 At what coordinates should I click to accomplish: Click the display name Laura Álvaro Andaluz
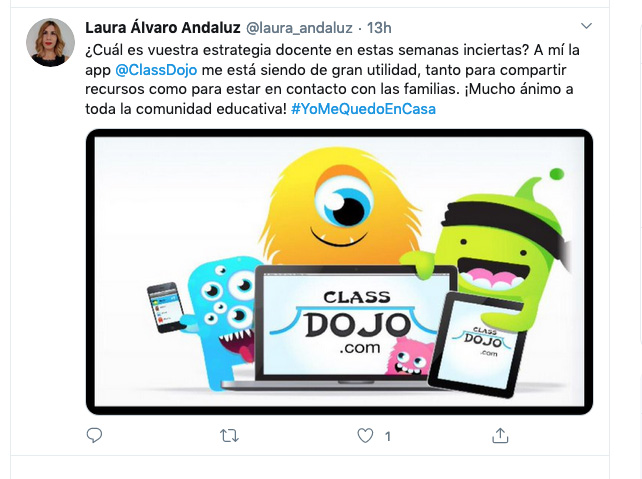point(163,28)
